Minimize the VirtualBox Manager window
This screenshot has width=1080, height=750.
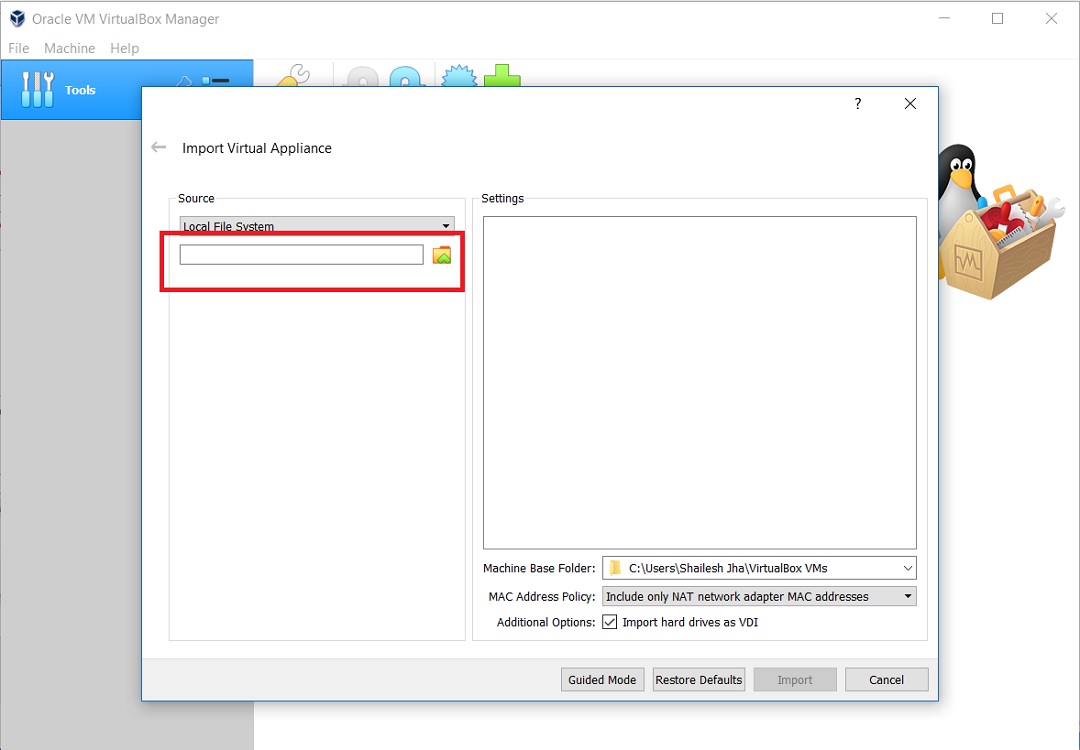point(944,19)
